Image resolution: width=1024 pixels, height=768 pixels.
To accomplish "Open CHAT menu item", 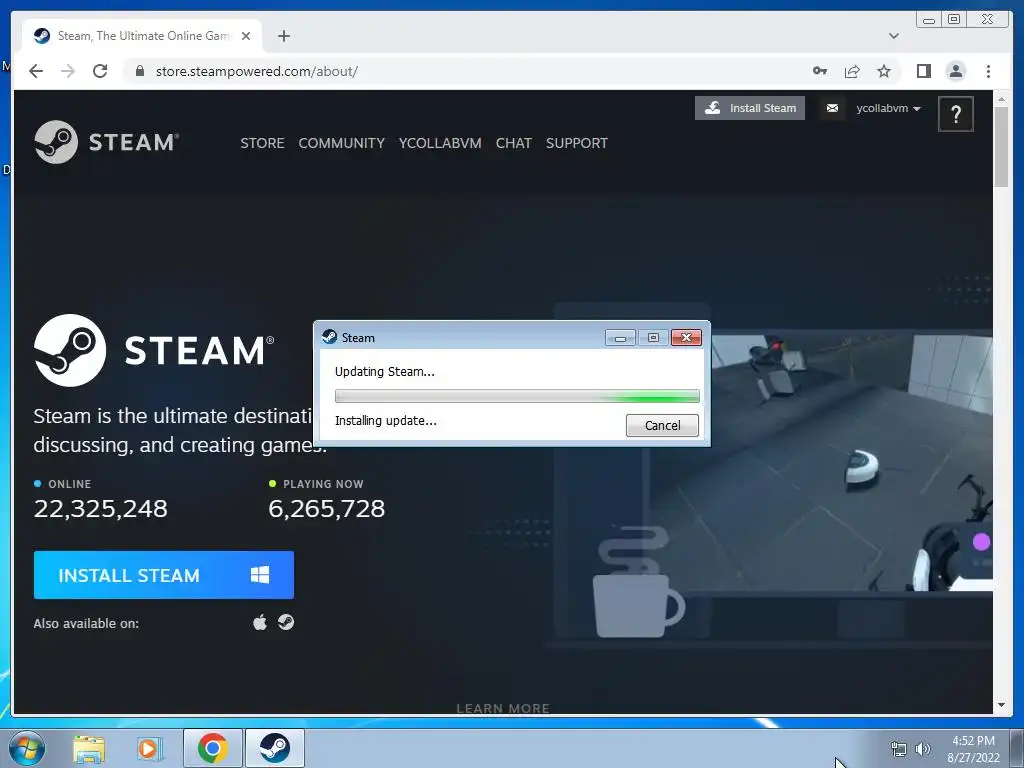I will coord(513,143).
